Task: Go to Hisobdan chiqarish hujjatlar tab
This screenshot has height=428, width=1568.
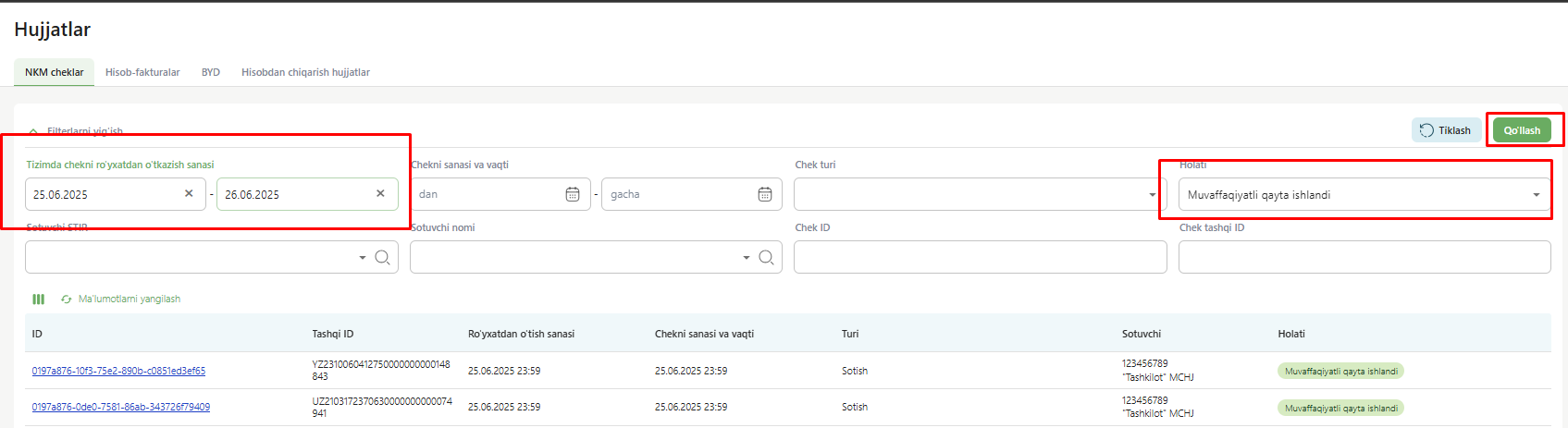Action: coord(305,72)
